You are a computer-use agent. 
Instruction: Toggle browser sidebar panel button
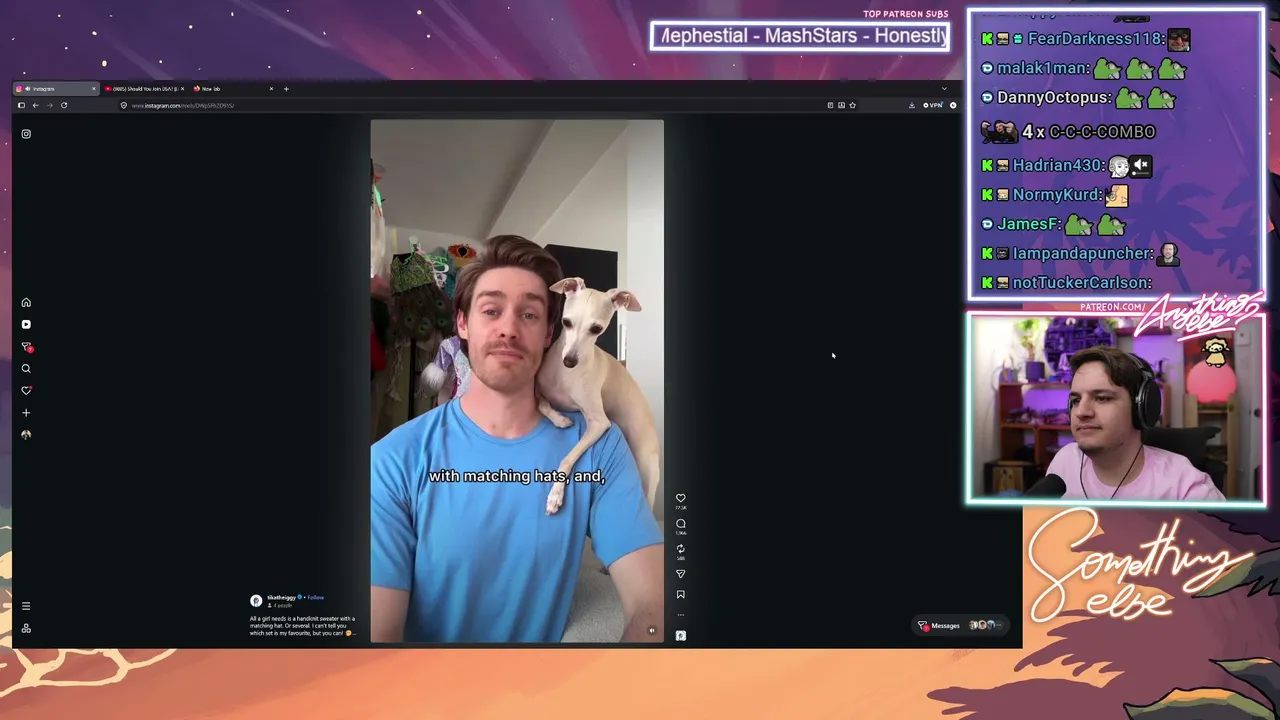pos(21,105)
